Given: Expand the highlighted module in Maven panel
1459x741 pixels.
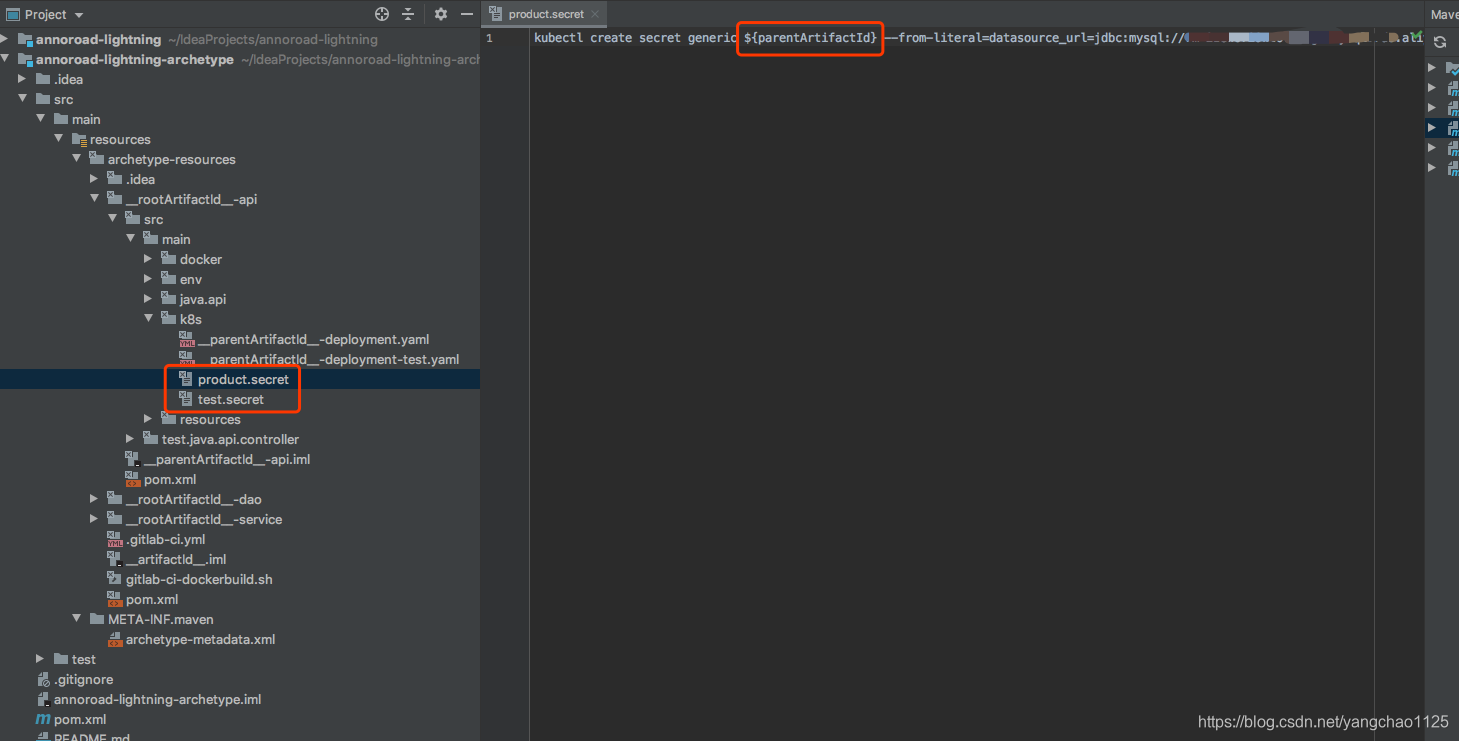Looking at the screenshot, I should [1432, 127].
